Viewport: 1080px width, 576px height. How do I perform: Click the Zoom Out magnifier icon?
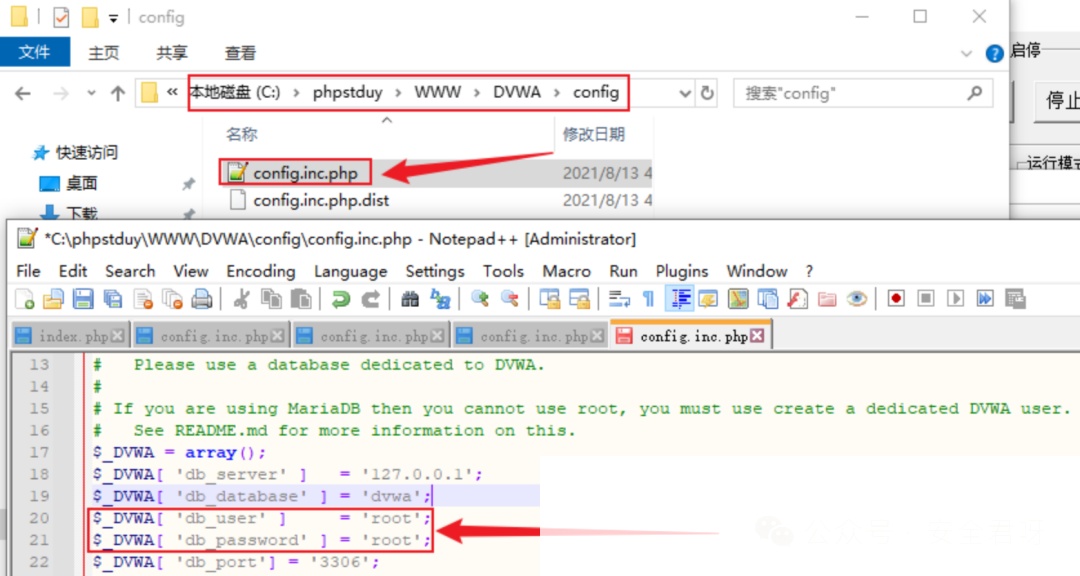[x=510, y=299]
